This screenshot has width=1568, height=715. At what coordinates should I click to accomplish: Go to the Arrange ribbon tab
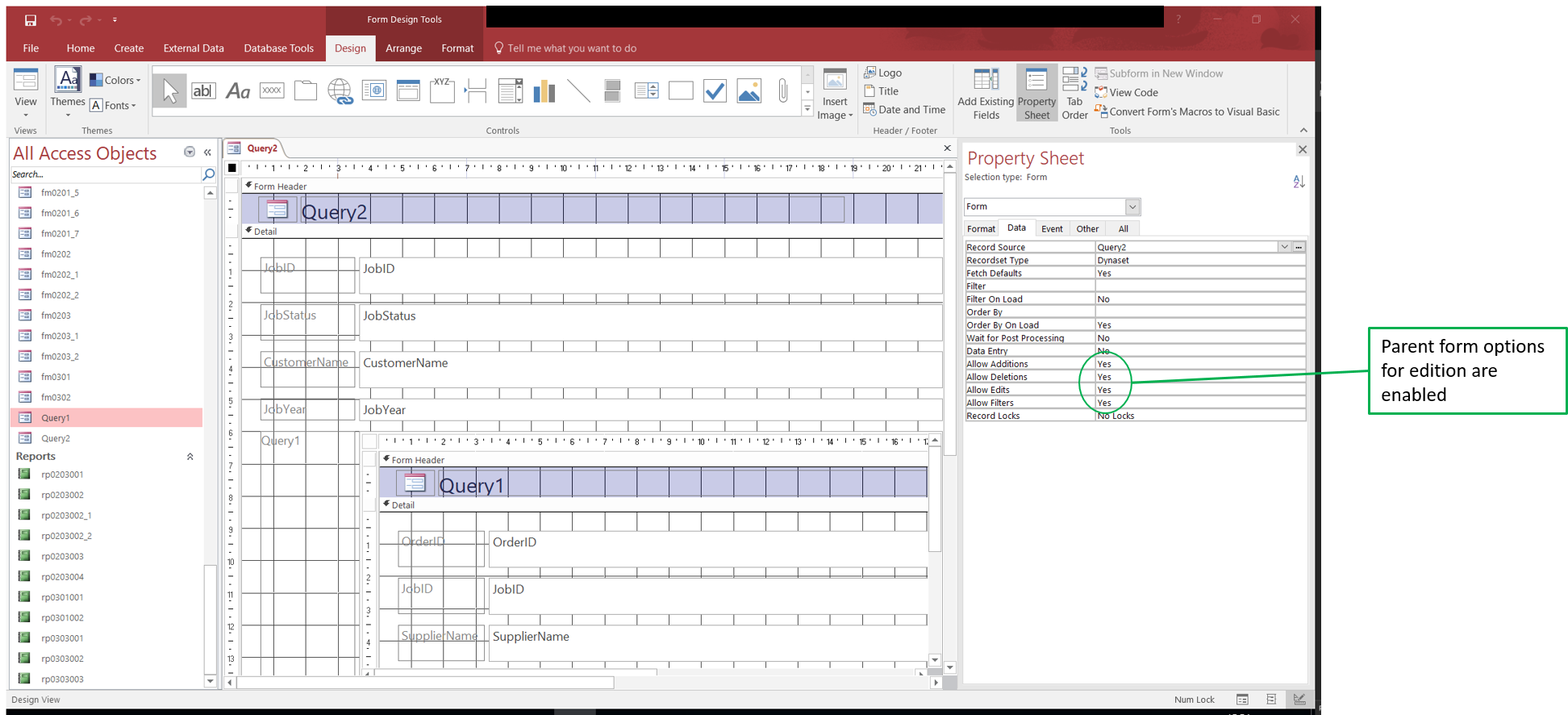[x=403, y=48]
